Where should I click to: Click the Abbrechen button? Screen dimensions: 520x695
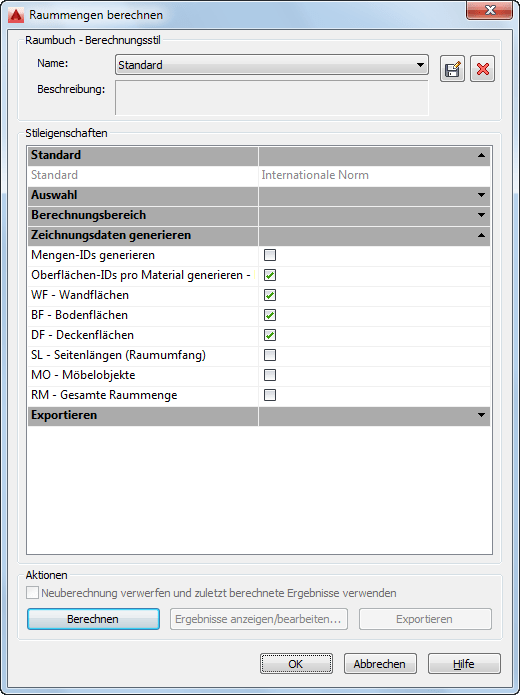(x=380, y=664)
